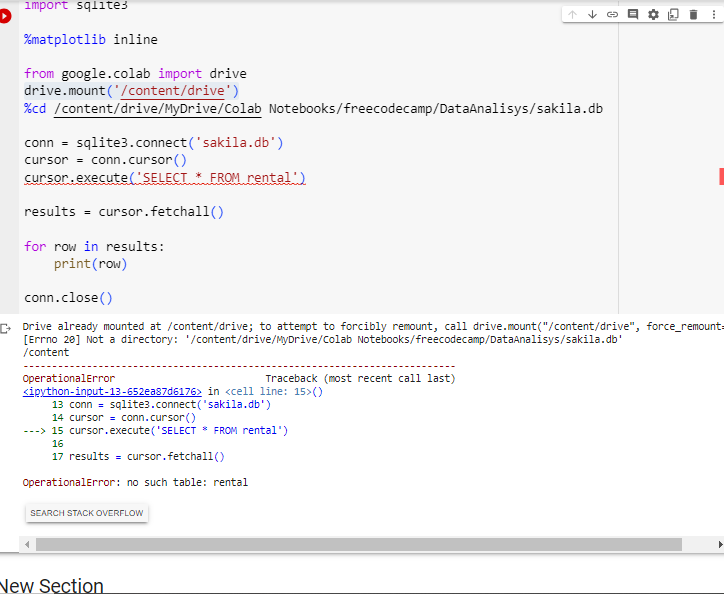Copy link to cell icon
Viewport: 724px width, 594px height.
pos(612,14)
